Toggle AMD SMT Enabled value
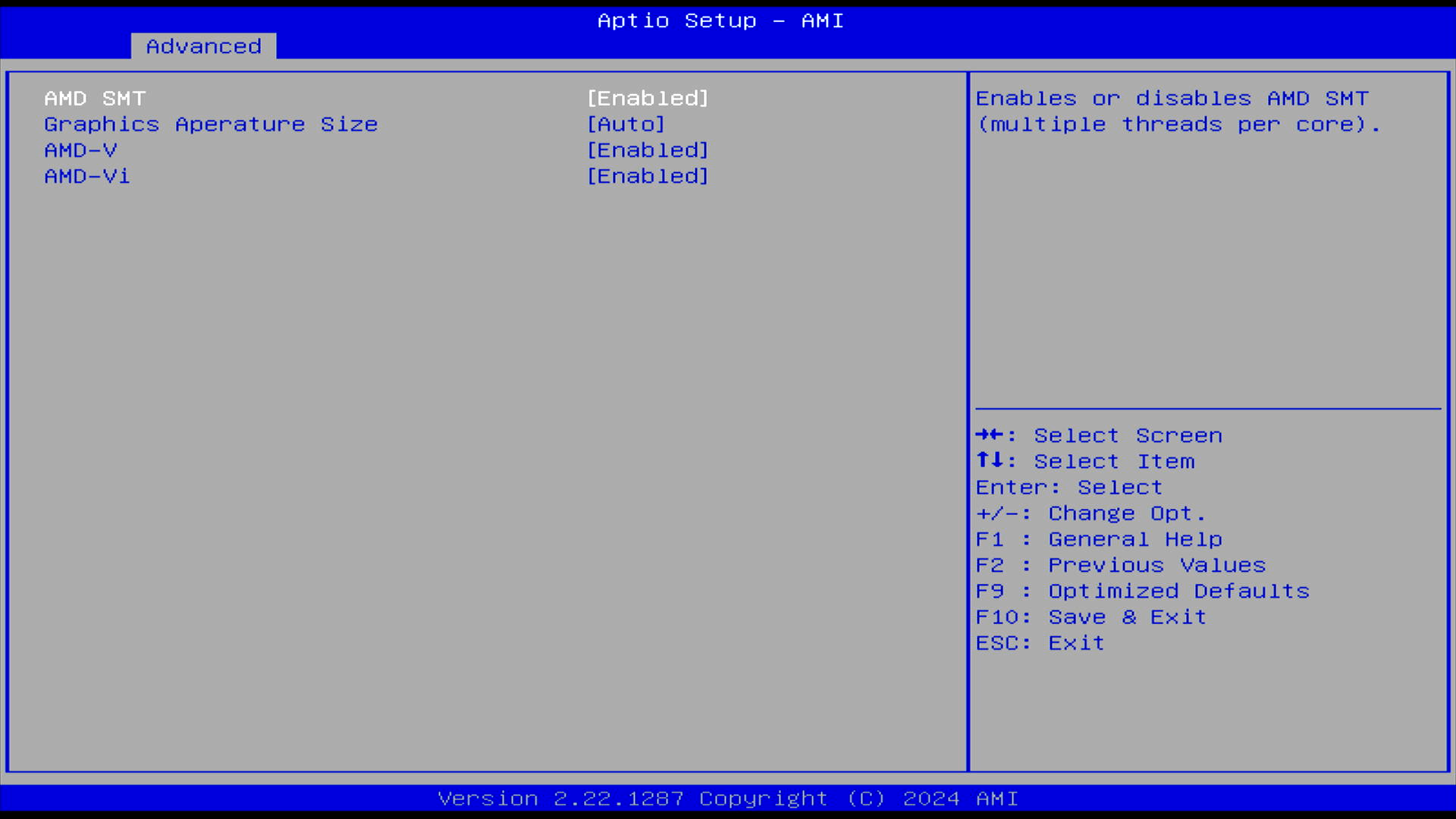The image size is (1456, 819). pos(648,99)
